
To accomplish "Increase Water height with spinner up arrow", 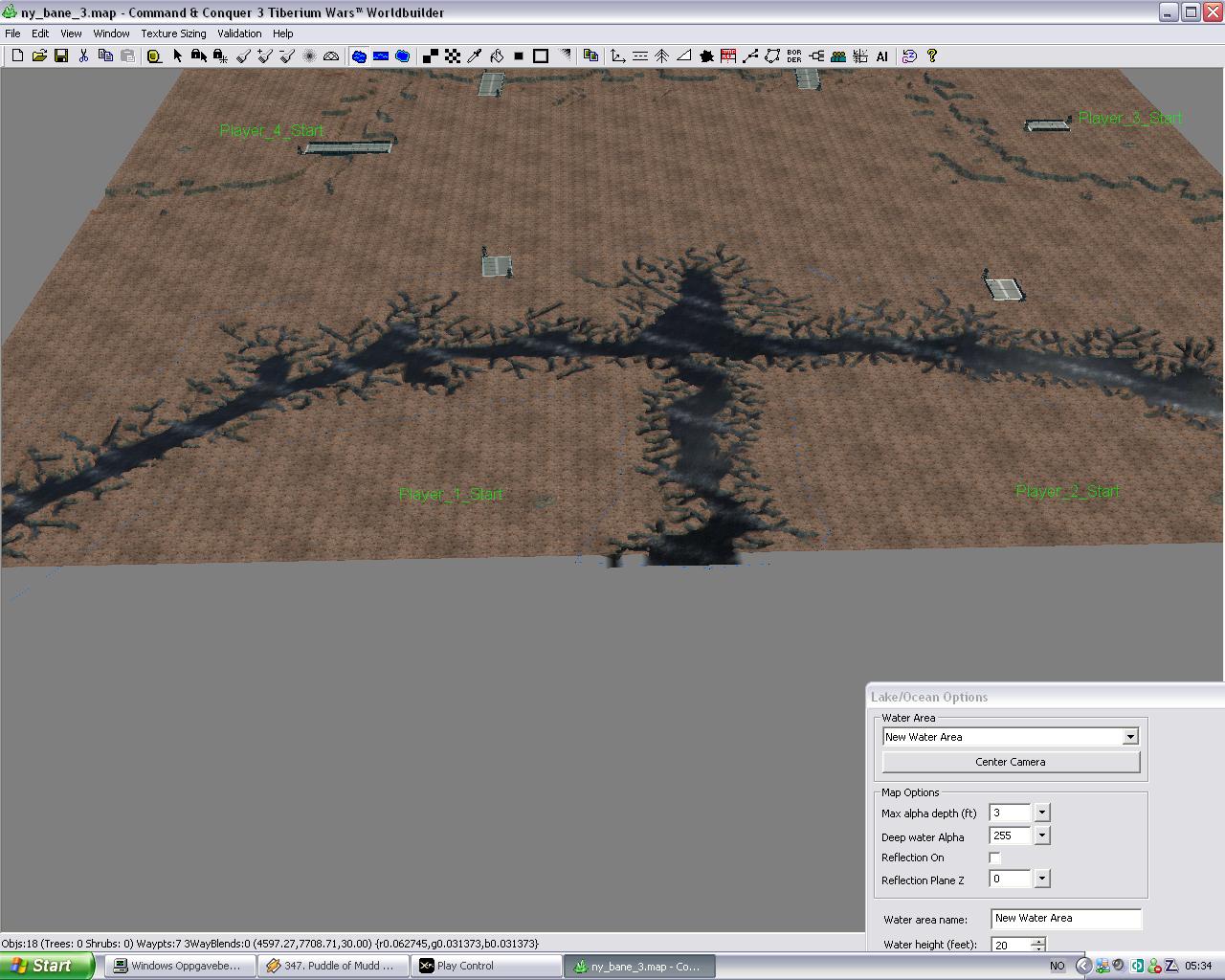I will point(1038,941).
